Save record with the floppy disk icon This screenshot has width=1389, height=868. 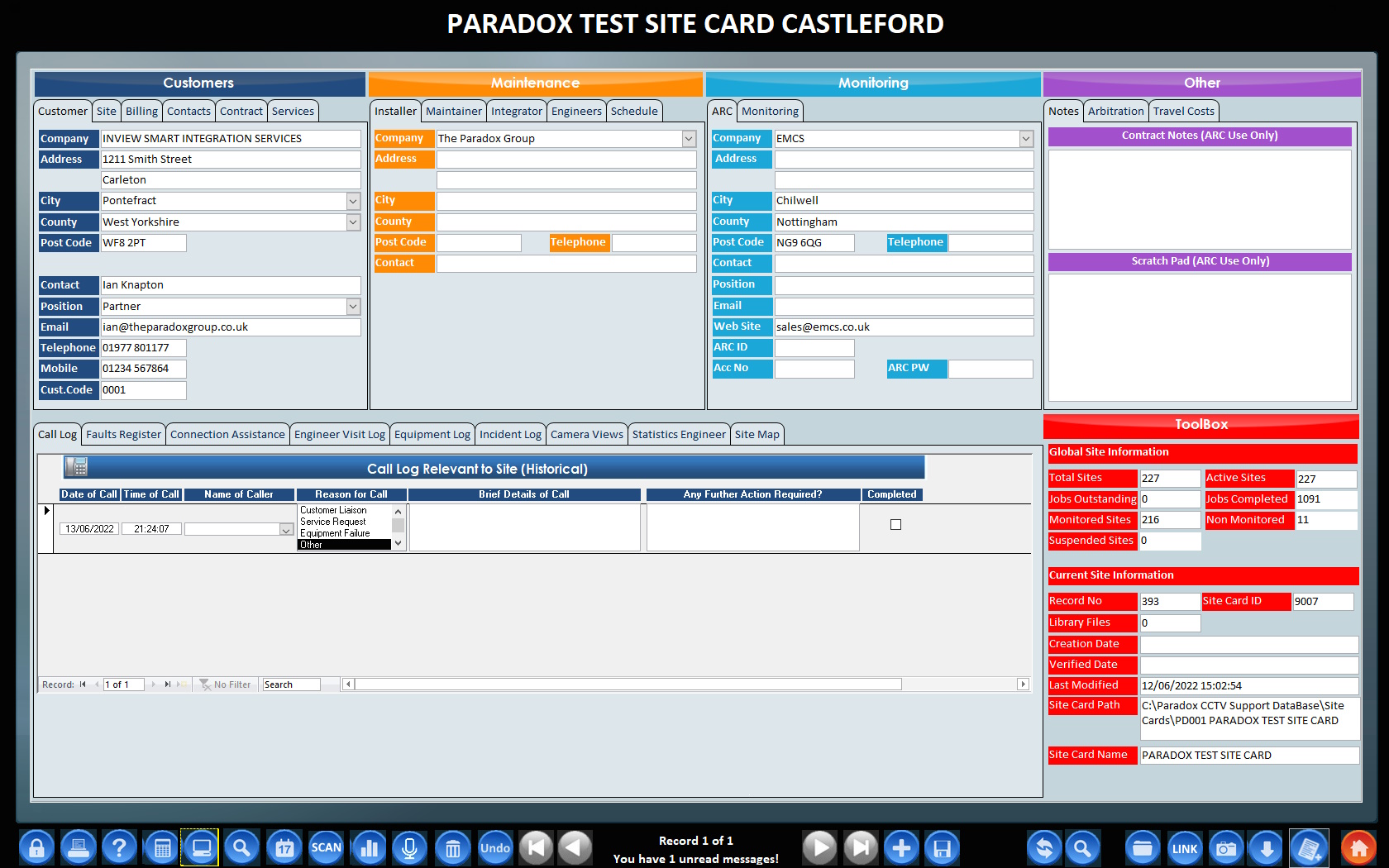(x=942, y=847)
